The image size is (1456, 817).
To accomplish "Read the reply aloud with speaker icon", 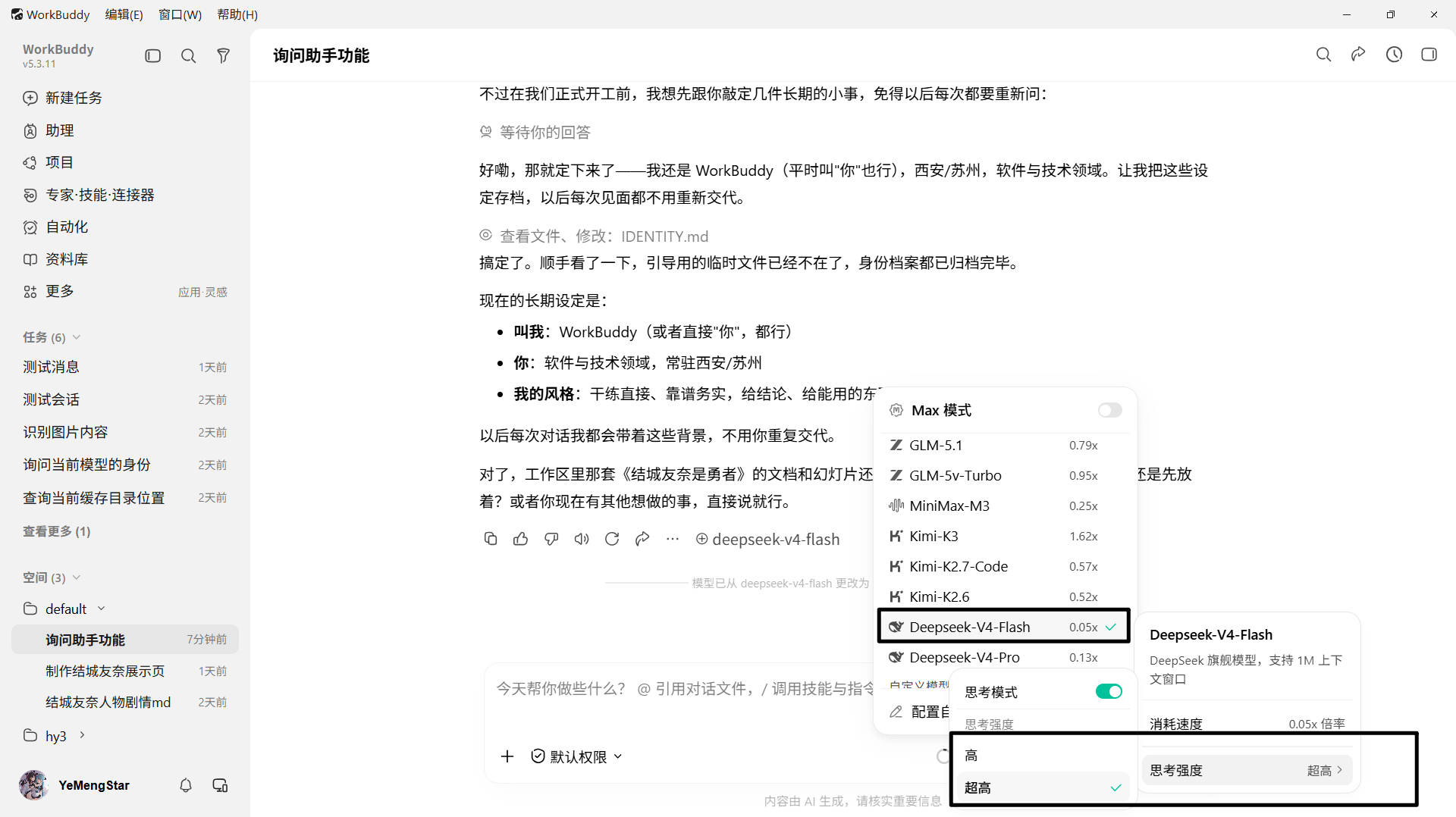I will [582, 539].
